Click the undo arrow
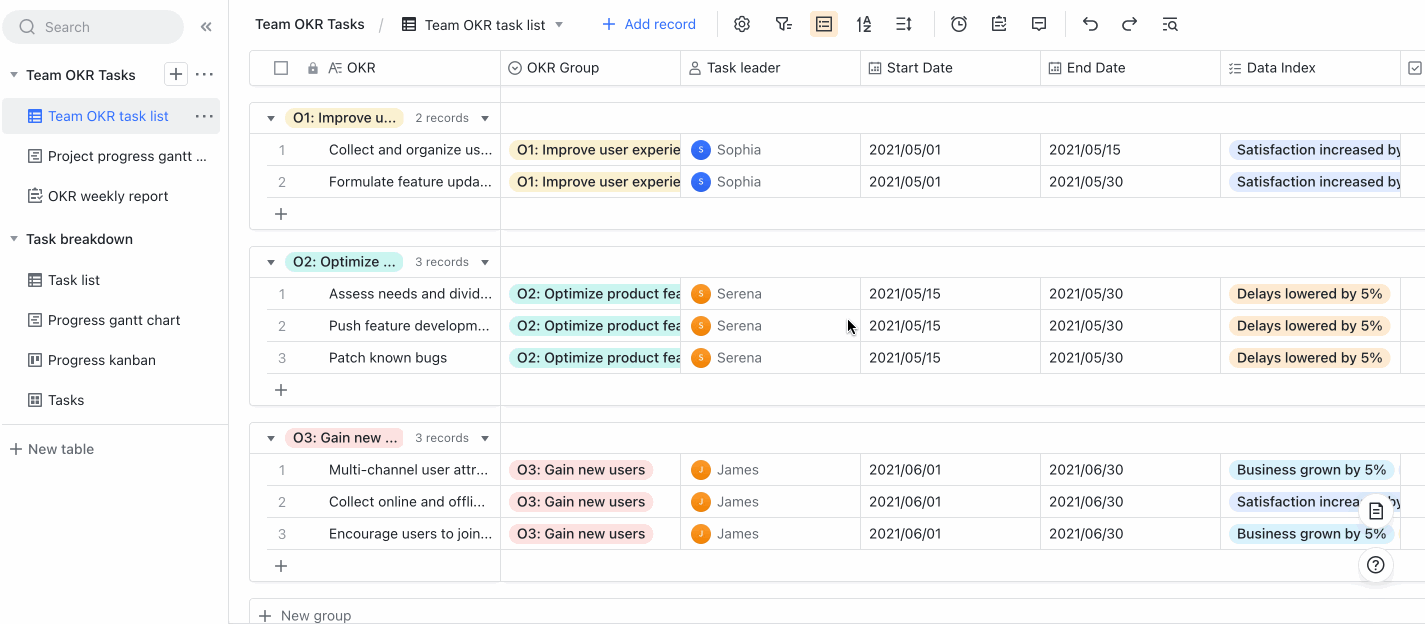Image resolution: width=1425 pixels, height=624 pixels. point(1090,24)
